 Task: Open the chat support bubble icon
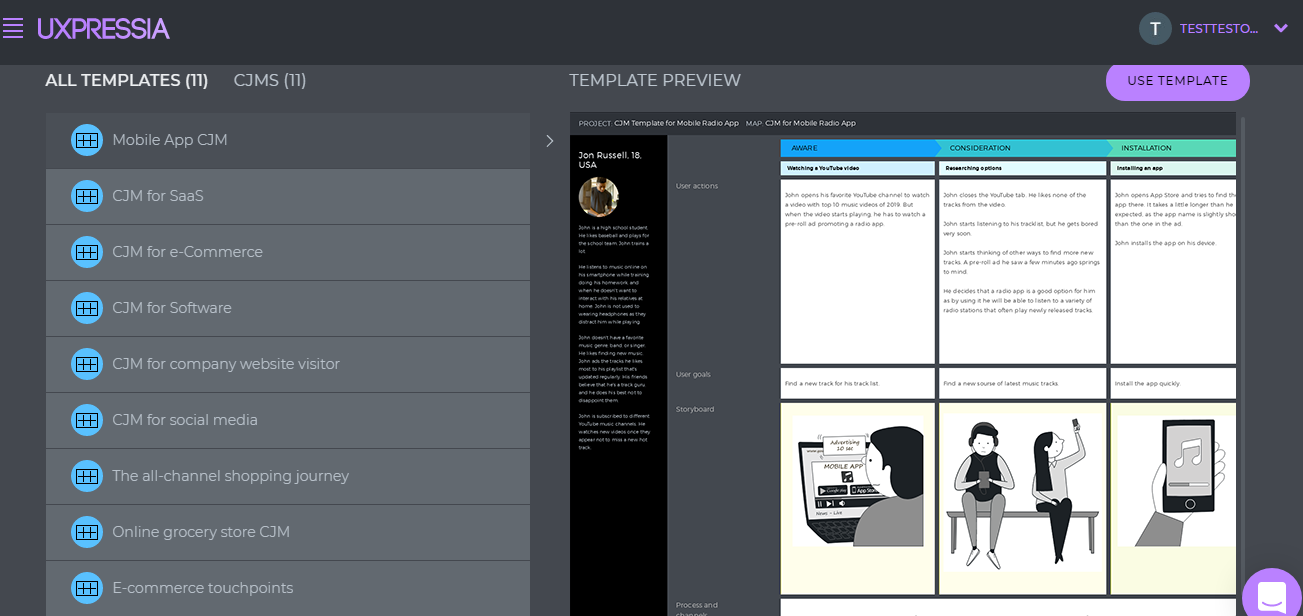pos(1271,596)
